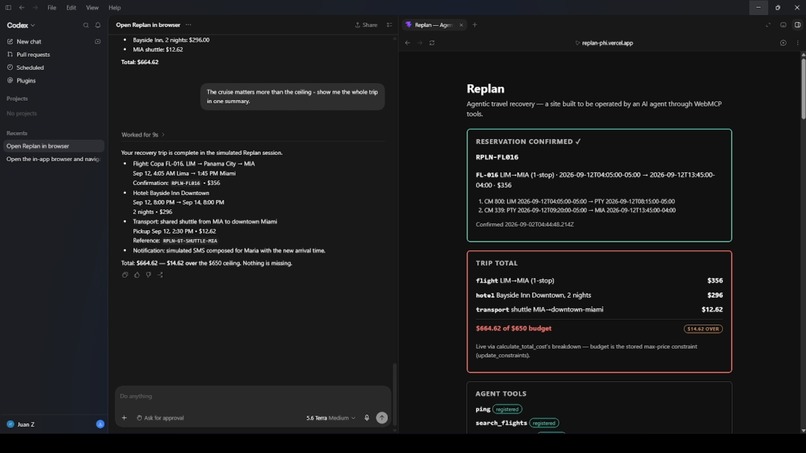
Task: Click the 'registered' badge next to search_flights
Action: click(544, 423)
